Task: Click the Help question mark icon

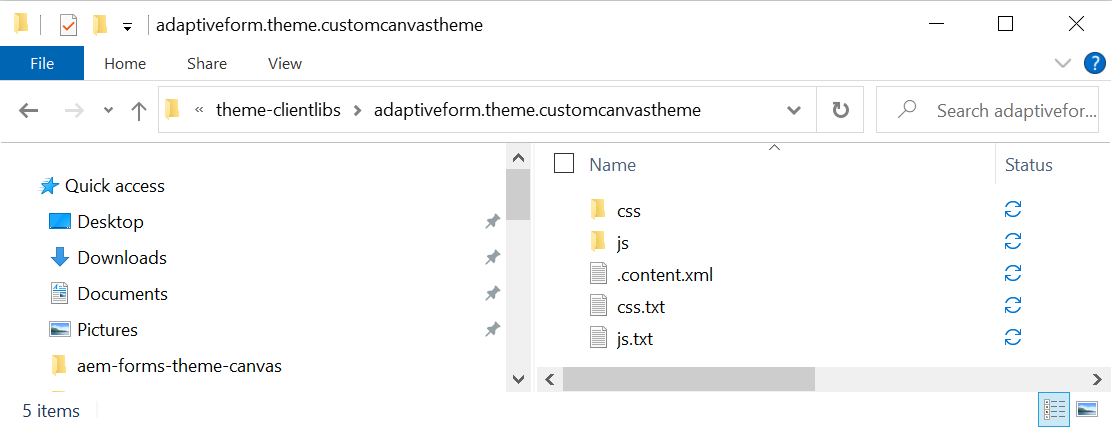Action: coord(1095,63)
